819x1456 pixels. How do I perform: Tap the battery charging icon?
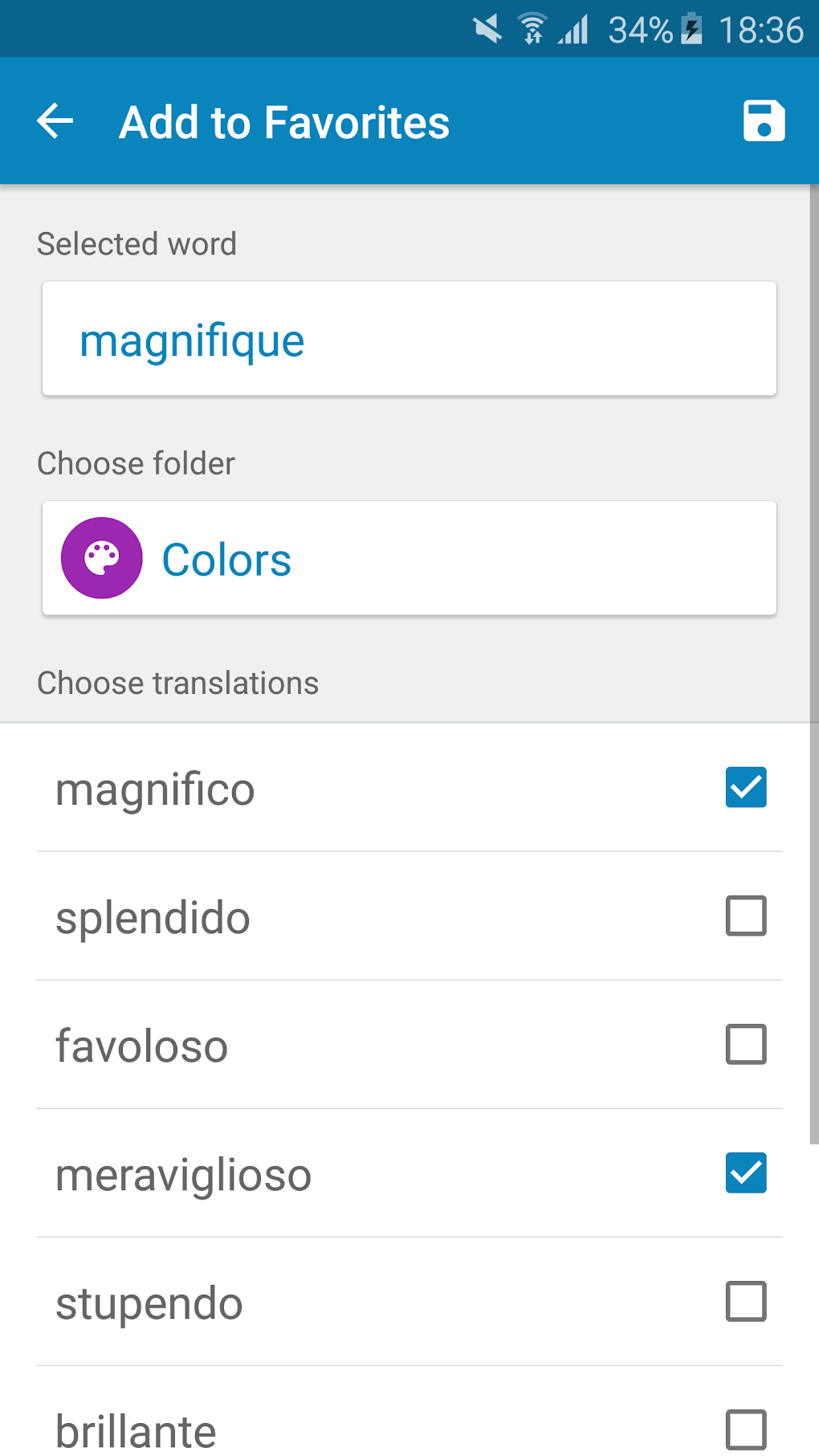point(691,30)
